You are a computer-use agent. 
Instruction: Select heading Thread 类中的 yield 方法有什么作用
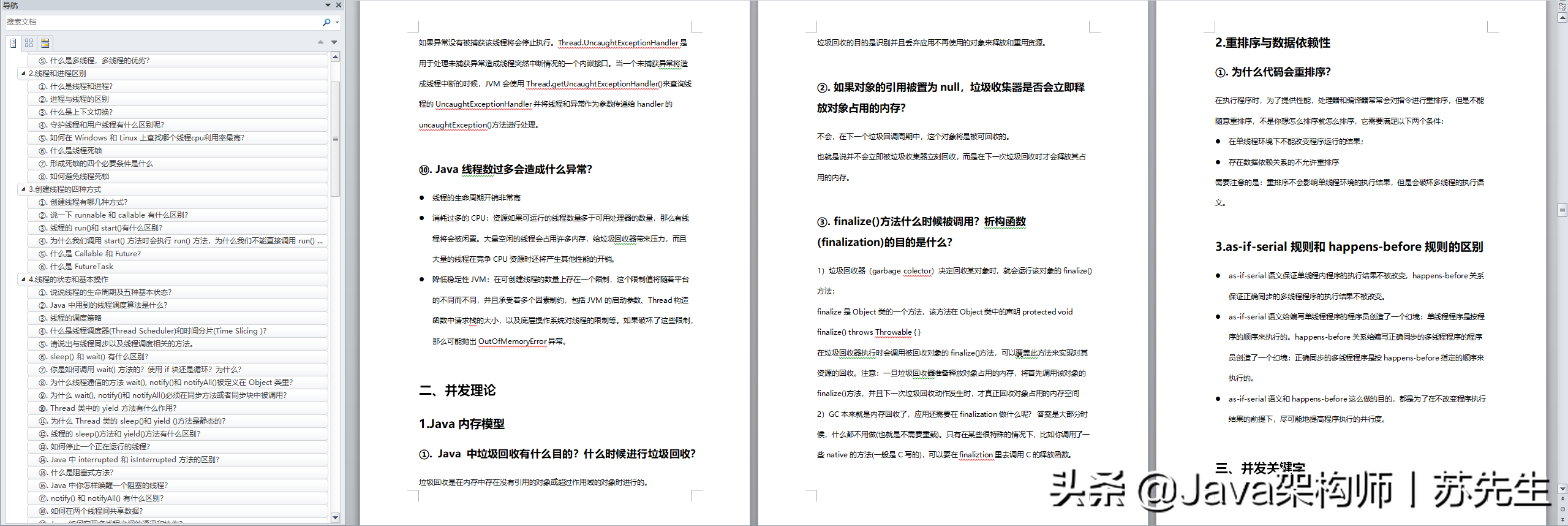(x=178, y=408)
